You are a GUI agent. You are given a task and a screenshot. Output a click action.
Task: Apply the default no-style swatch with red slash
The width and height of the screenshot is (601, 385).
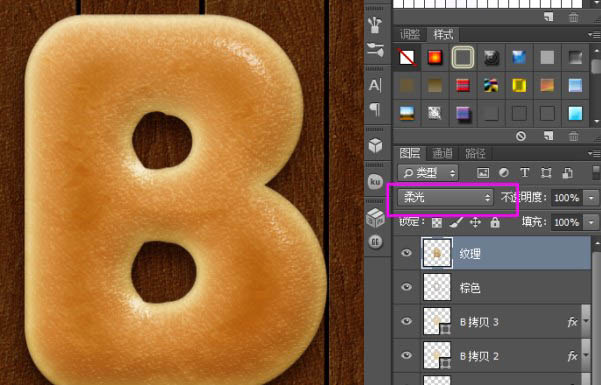(407, 58)
